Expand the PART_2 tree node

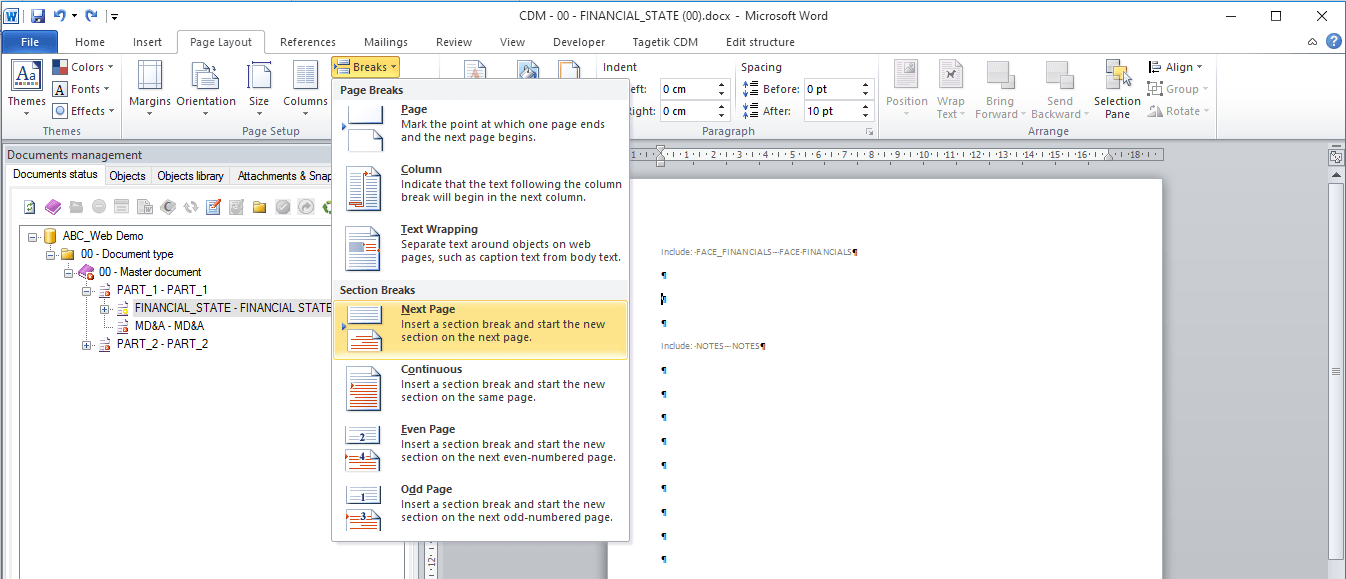[x=87, y=344]
